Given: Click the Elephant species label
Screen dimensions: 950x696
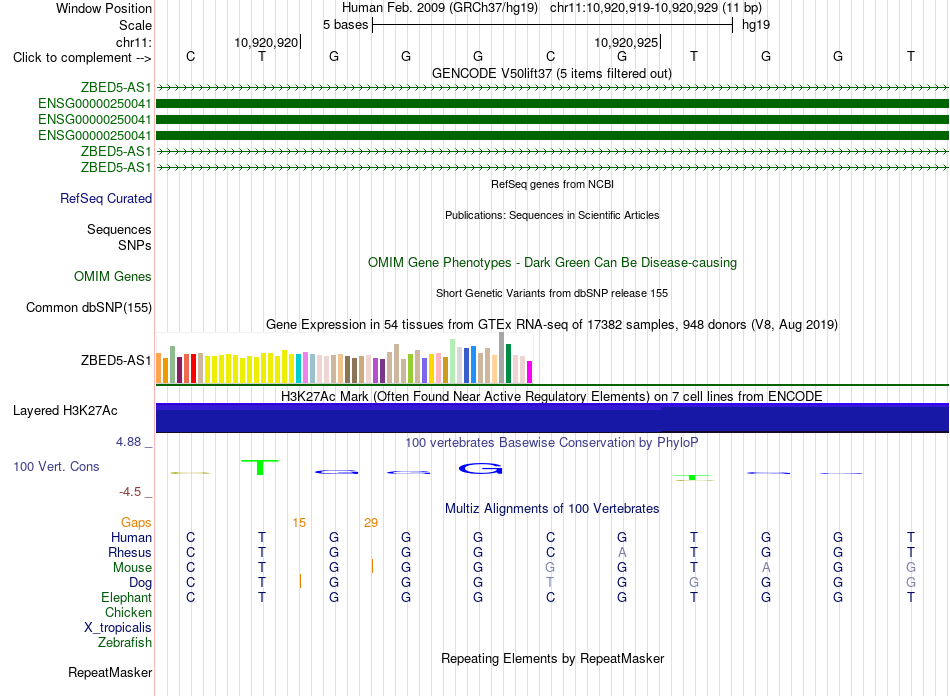Looking at the screenshot, I should (126, 598).
